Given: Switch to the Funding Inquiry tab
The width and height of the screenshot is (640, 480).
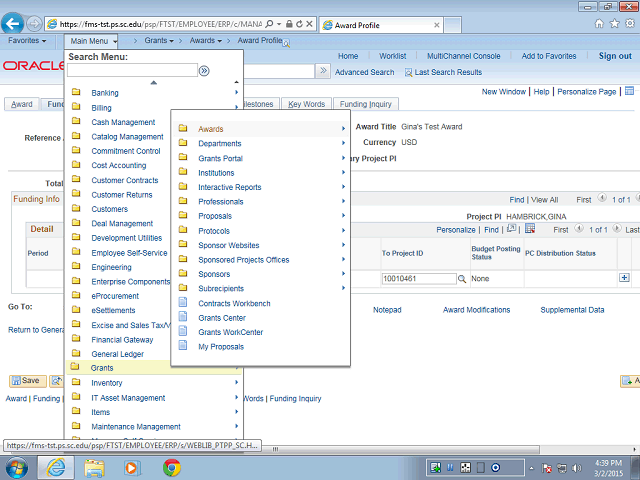Looking at the screenshot, I should click(x=365, y=104).
